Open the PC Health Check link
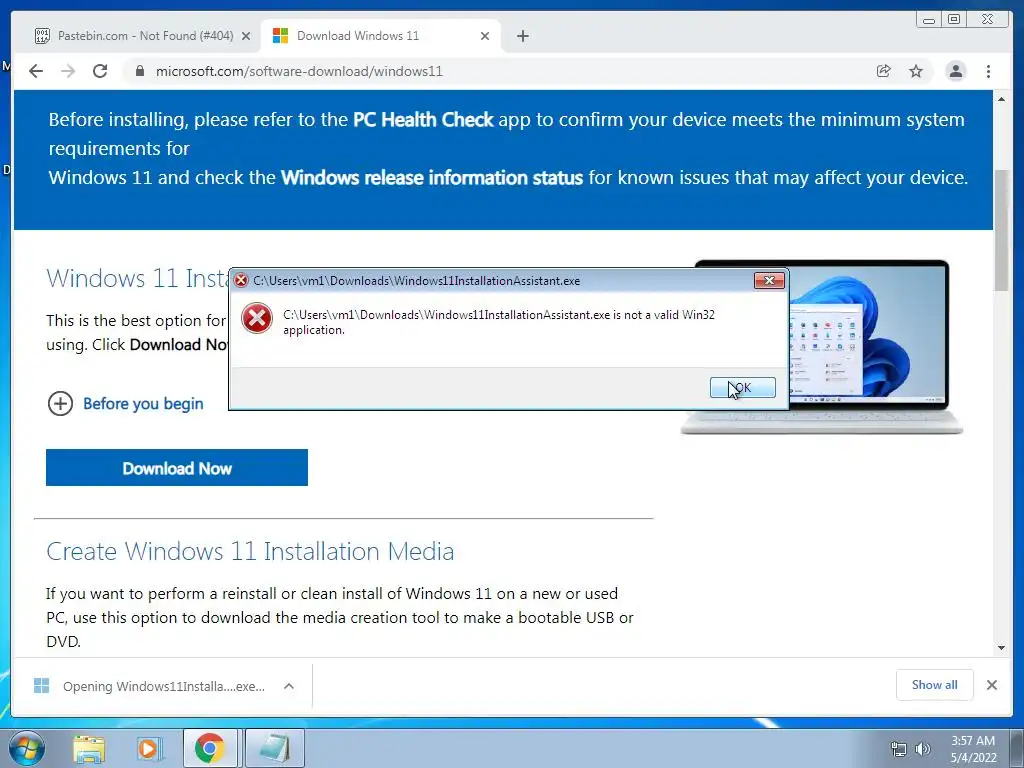Screen dimensions: 1024x768 click(423, 120)
